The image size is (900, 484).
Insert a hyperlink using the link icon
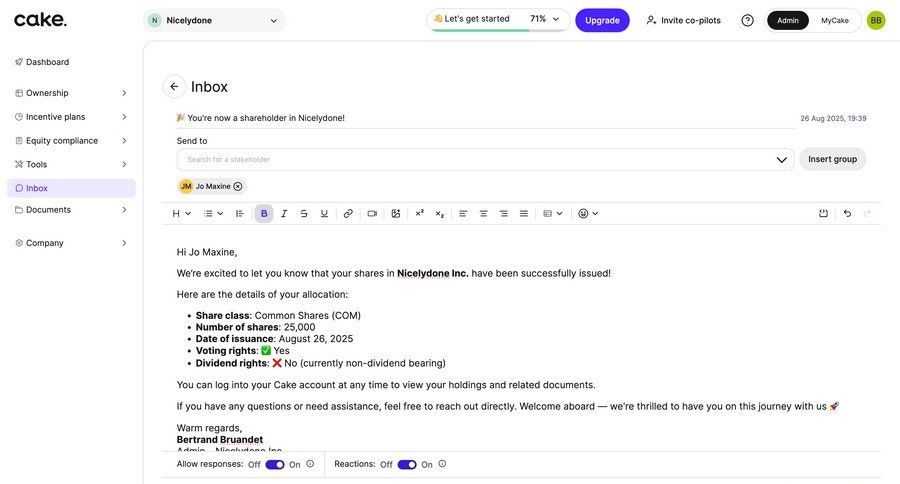point(348,213)
